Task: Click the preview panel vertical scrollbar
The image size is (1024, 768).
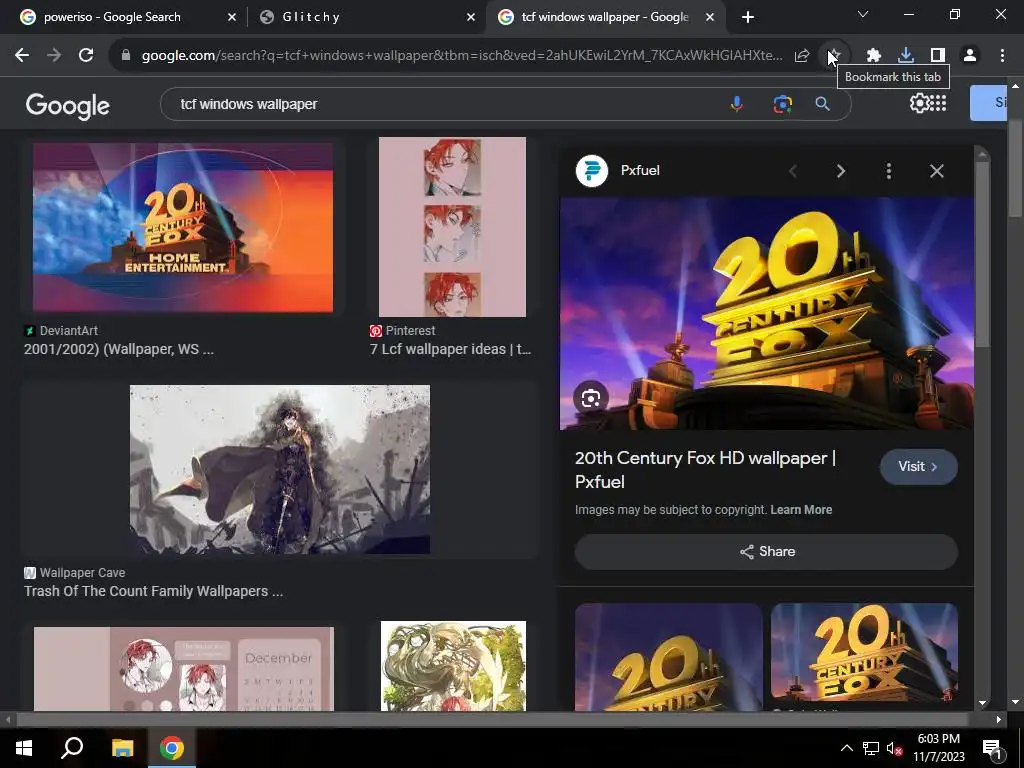Action: coord(982,255)
